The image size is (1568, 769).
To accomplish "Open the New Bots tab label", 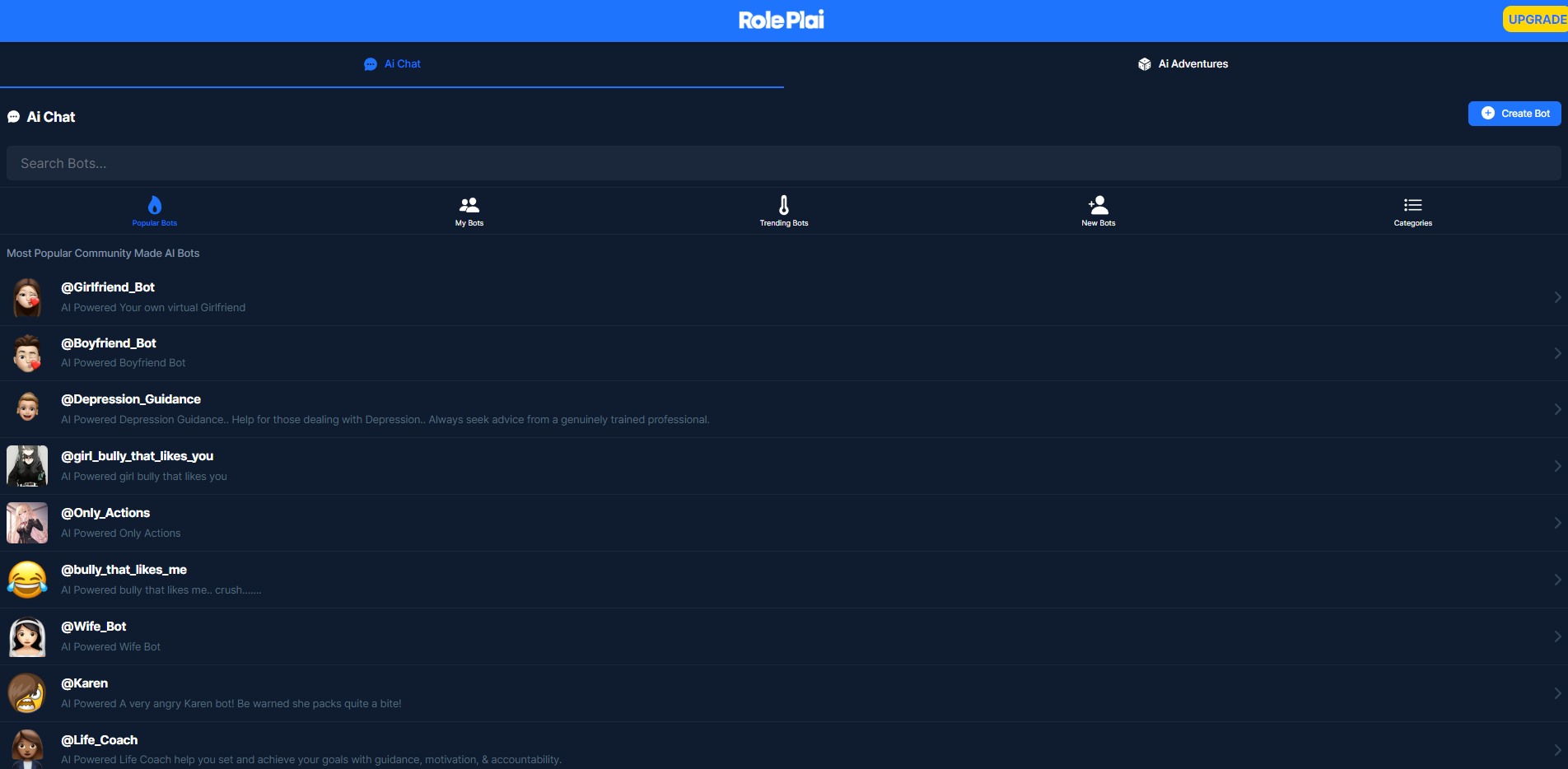I will pyautogui.click(x=1099, y=223).
